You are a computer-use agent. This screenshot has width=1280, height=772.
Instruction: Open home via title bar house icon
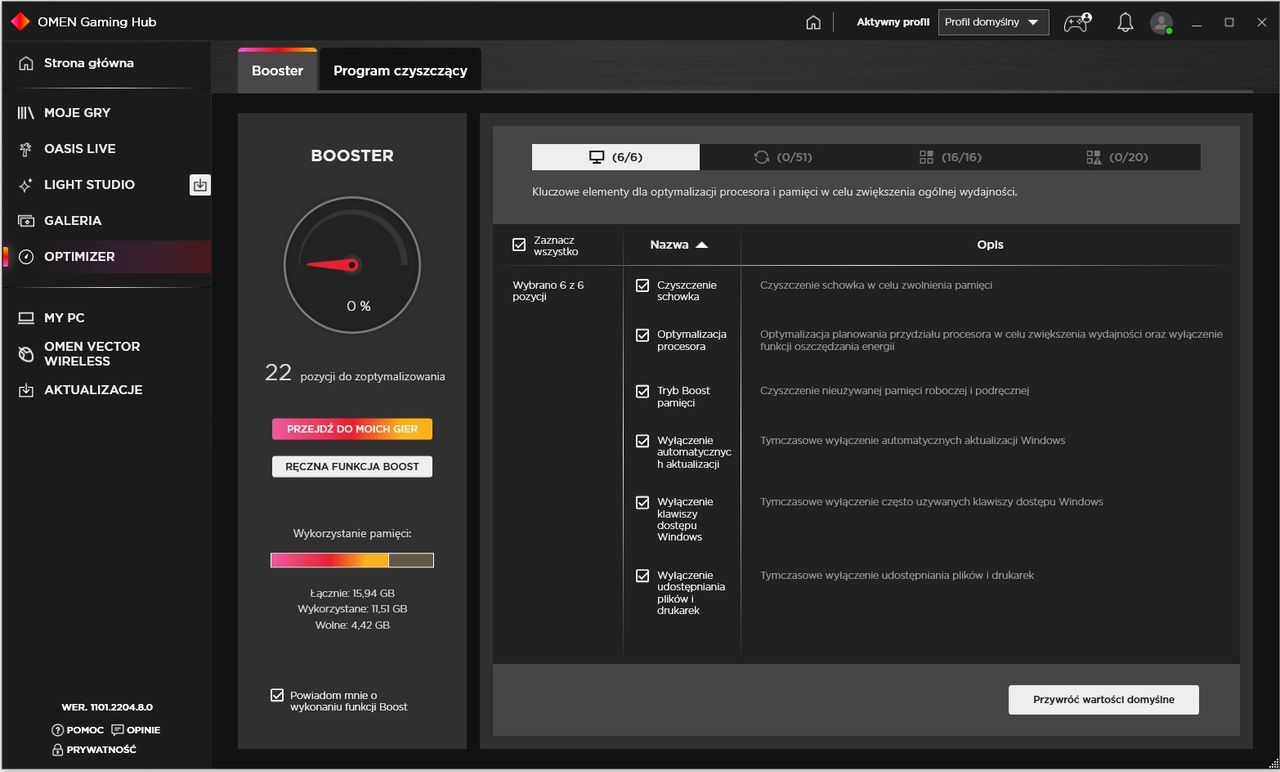[813, 23]
